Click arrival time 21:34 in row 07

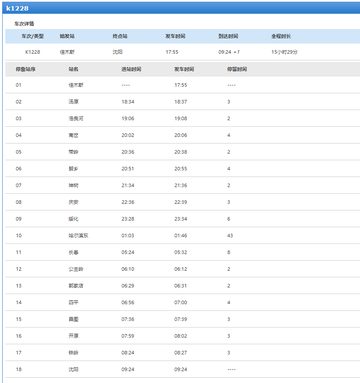128,185
